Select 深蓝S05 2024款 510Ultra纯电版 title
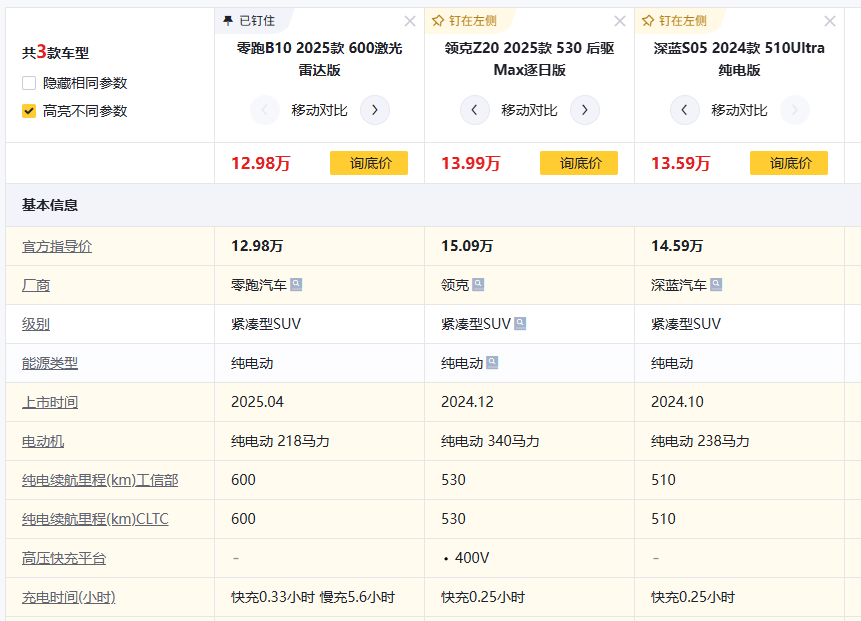The height and width of the screenshot is (621, 861). click(739, 59)
